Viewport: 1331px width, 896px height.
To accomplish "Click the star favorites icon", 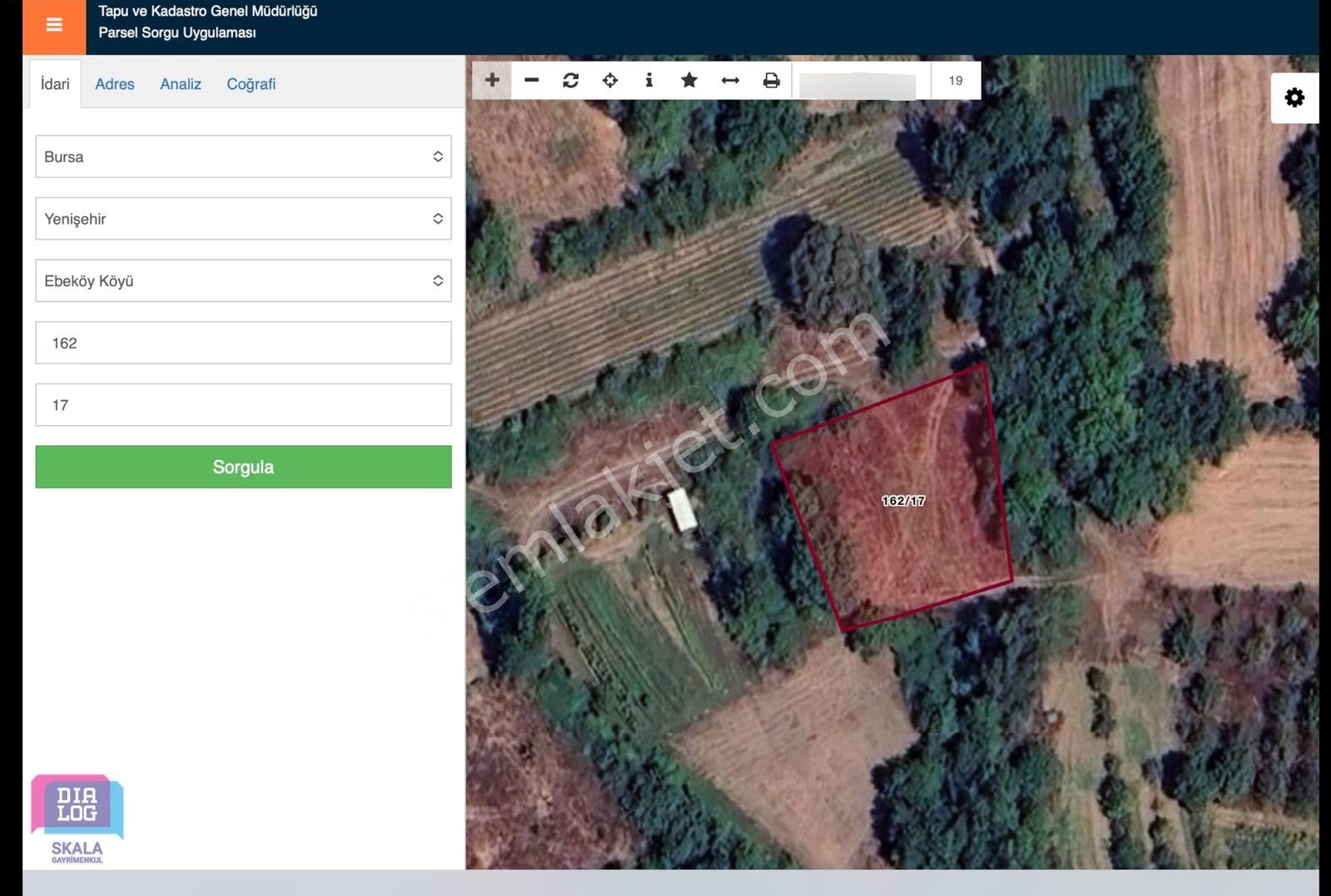I will coord(689,80).
